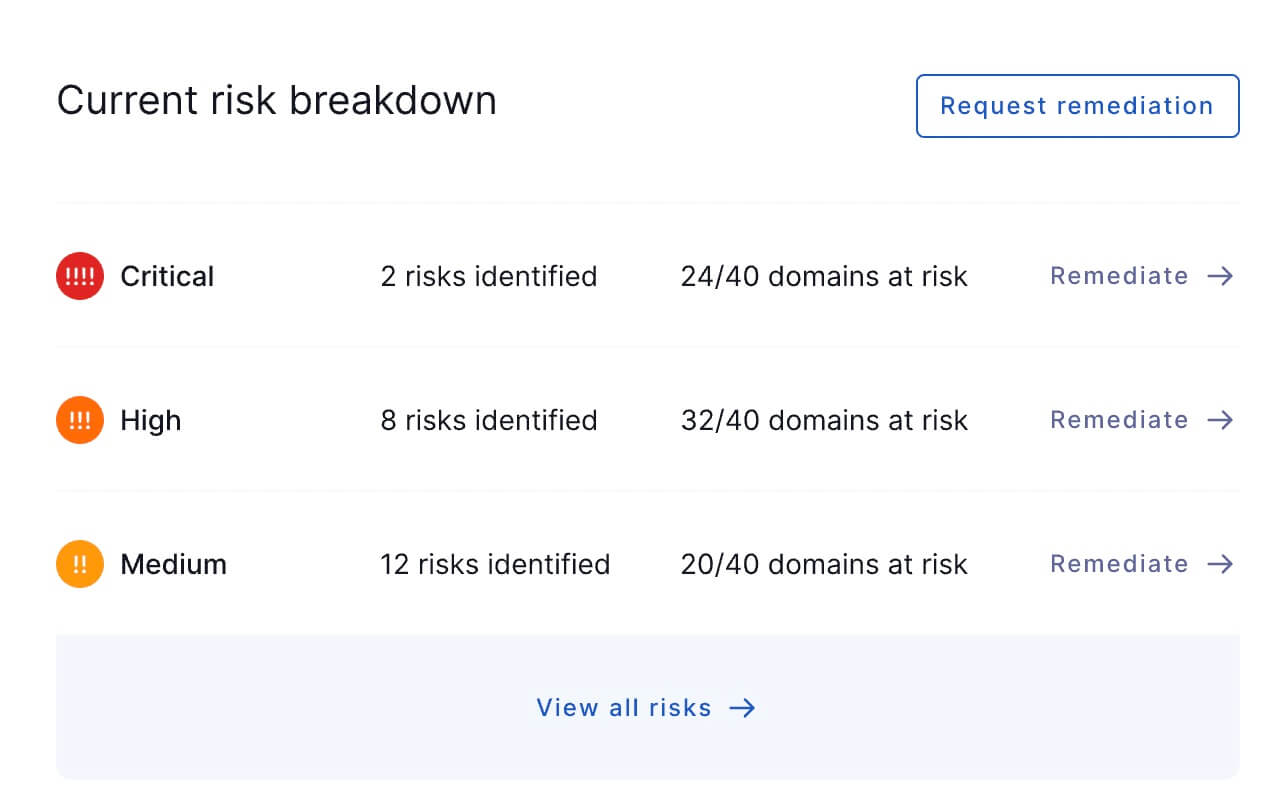This screenshot has width=1276, height=788.
Task: Click the Current risk breakdown heading
Action: pyautogui.click(x=277, y=101)
